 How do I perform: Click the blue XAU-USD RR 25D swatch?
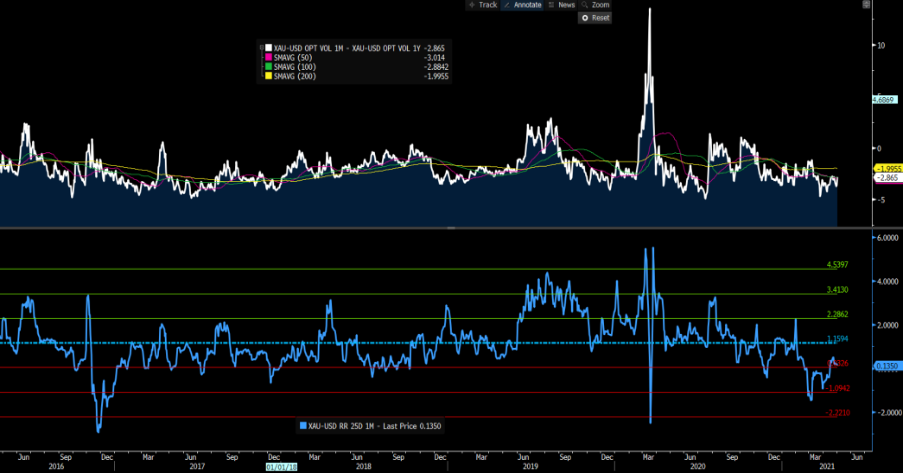coord(303,426)
